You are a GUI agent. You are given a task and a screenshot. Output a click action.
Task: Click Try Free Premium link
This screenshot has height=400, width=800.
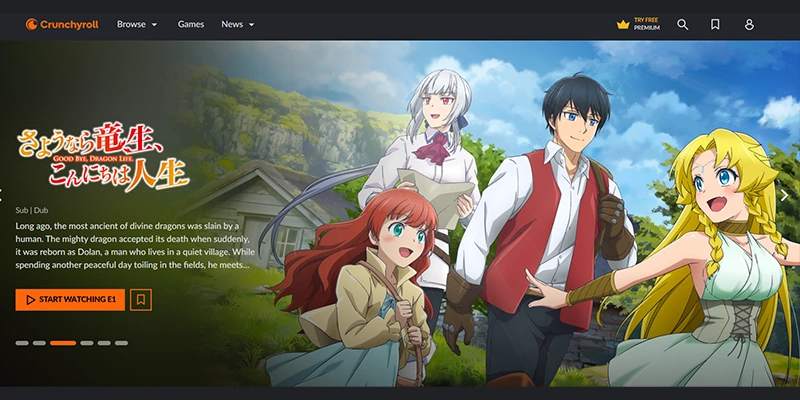tap(647, 24)
